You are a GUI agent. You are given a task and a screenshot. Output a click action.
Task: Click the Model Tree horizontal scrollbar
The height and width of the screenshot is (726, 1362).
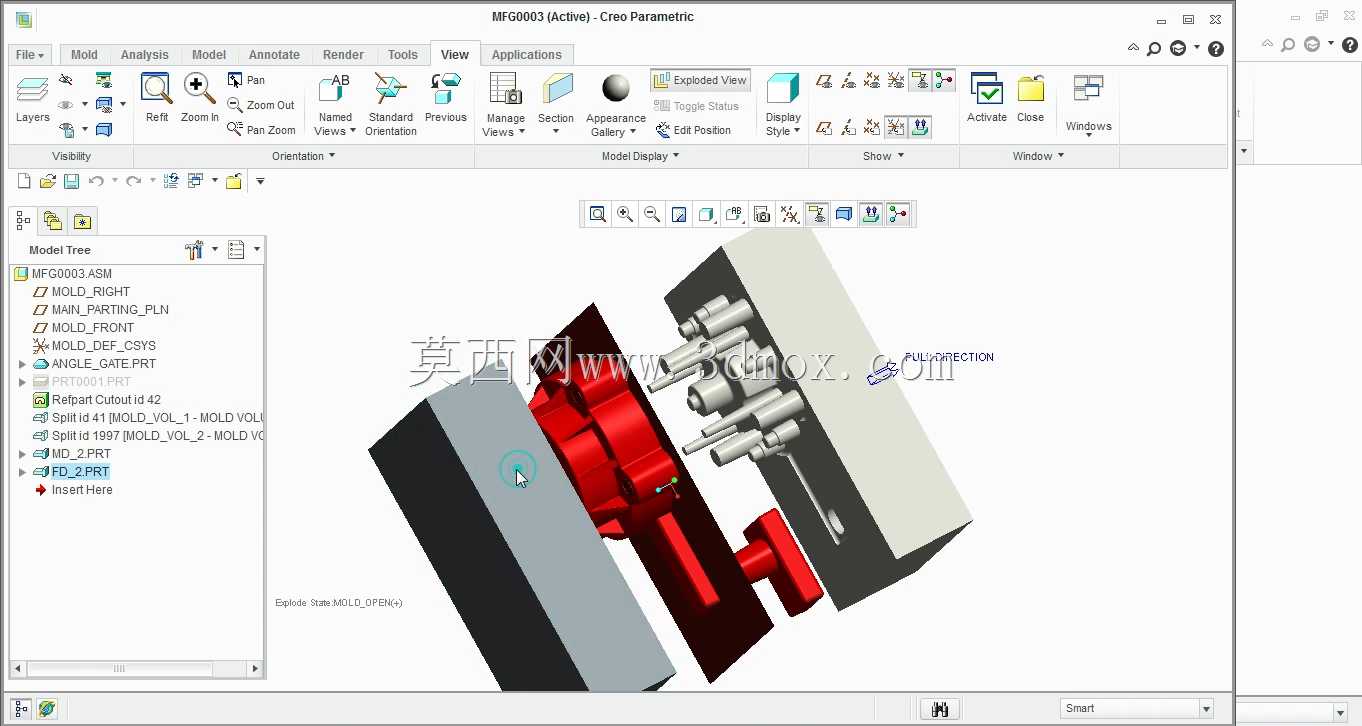[x=119, y=668]
